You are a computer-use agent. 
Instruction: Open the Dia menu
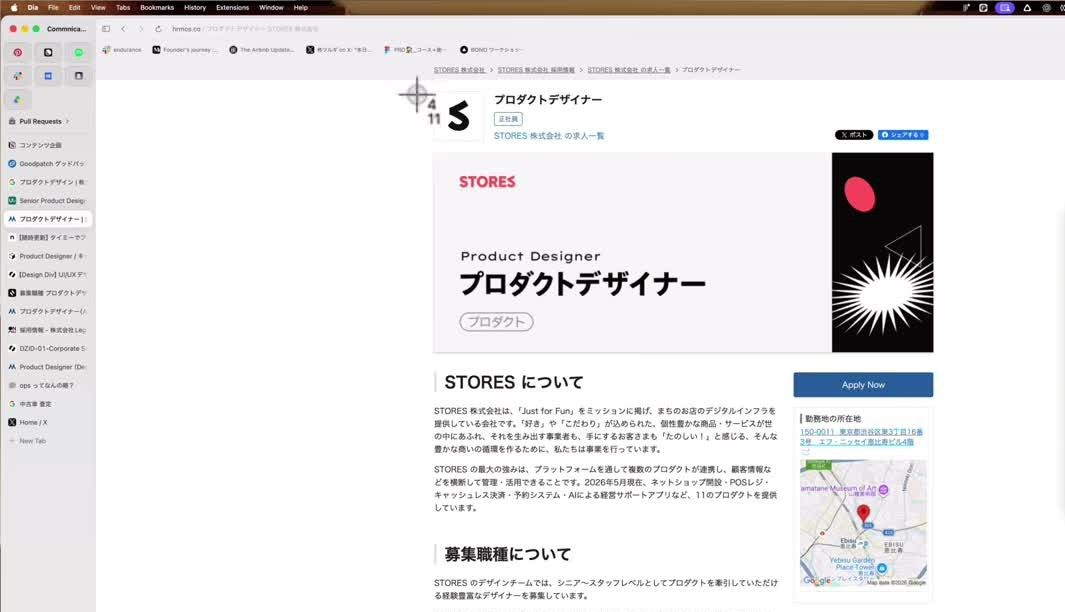pos(33,7)
